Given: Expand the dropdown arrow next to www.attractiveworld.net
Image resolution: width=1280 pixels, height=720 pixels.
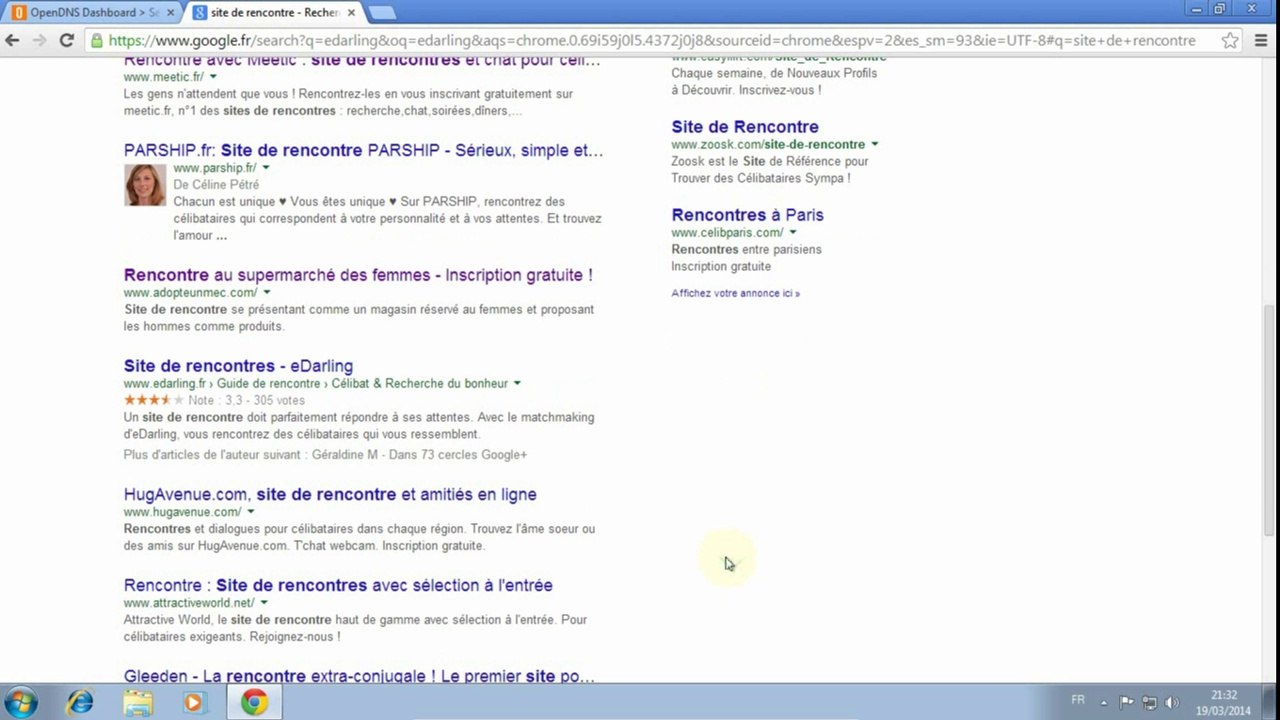Looking at the screenshot, I should (264, 603).
